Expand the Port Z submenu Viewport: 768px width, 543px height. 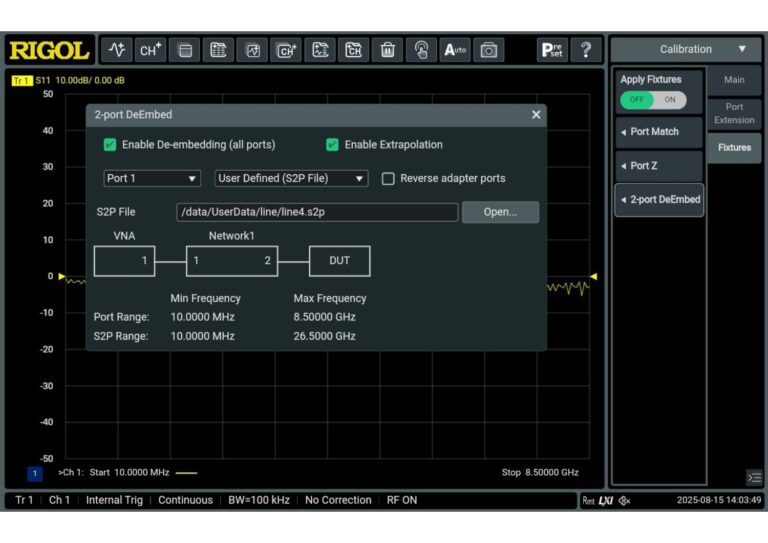click(x=659, y=166)
